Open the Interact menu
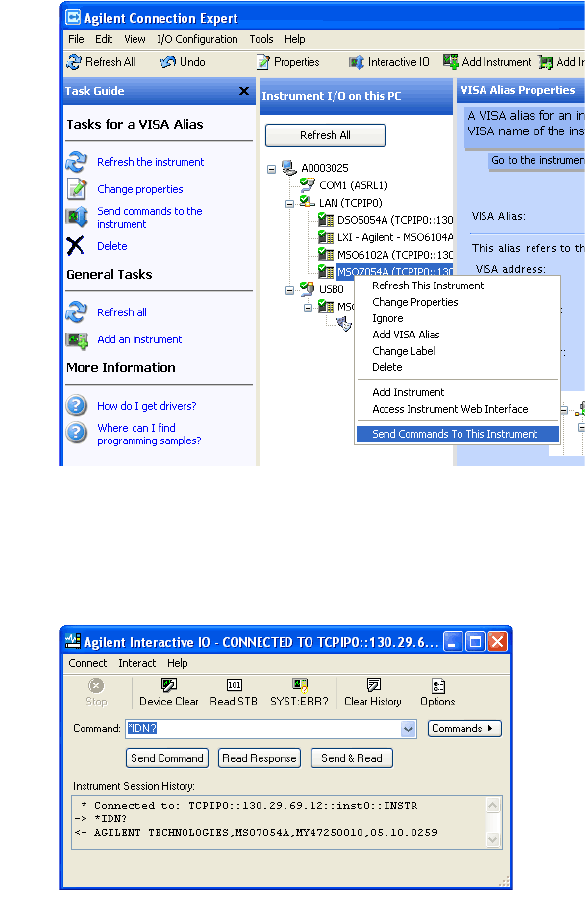The width and height of the screenshot is (586, 919). [x=137, y=663]
